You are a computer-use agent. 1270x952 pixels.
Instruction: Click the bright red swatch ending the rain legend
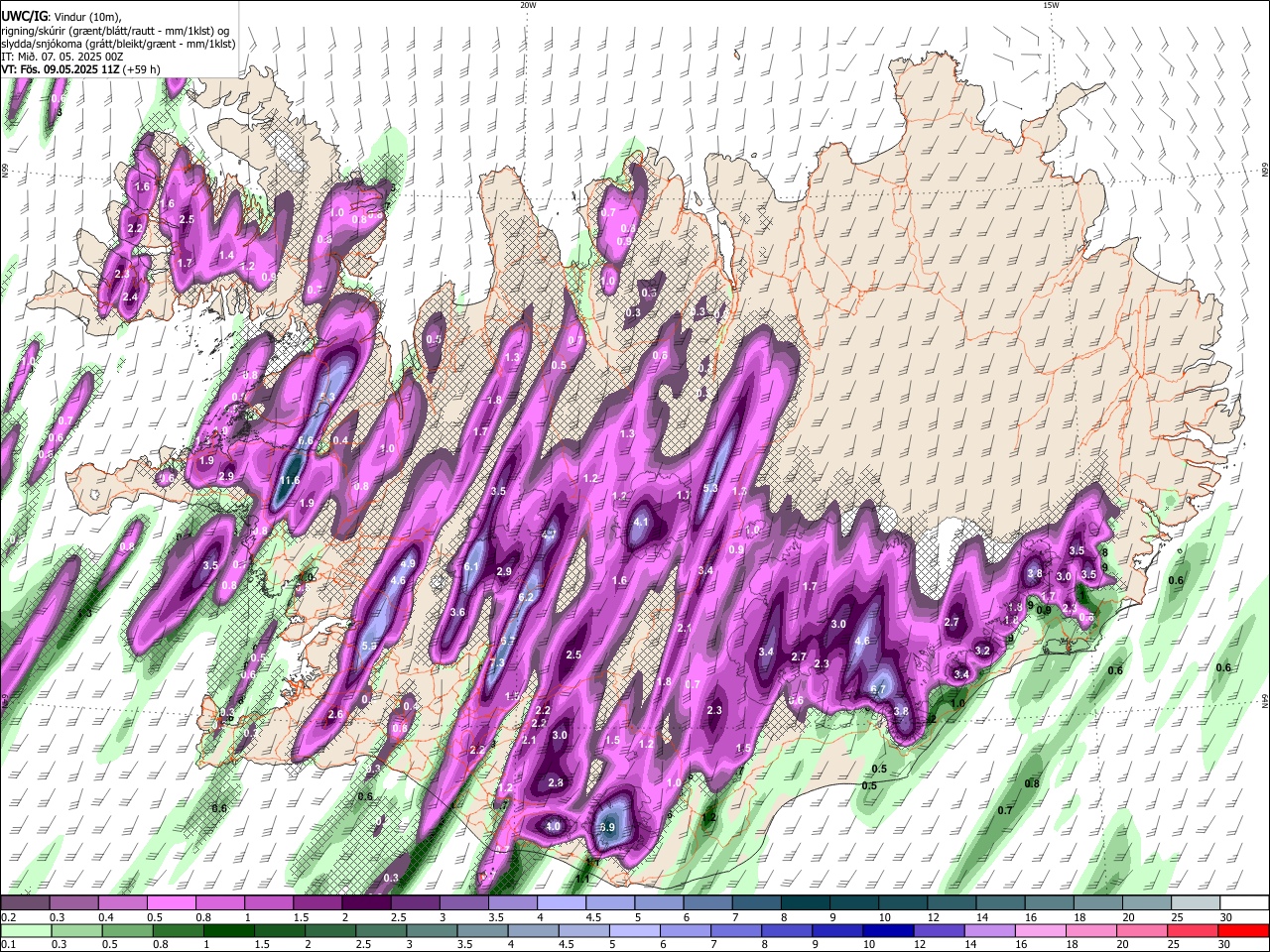pos(1243,930)
